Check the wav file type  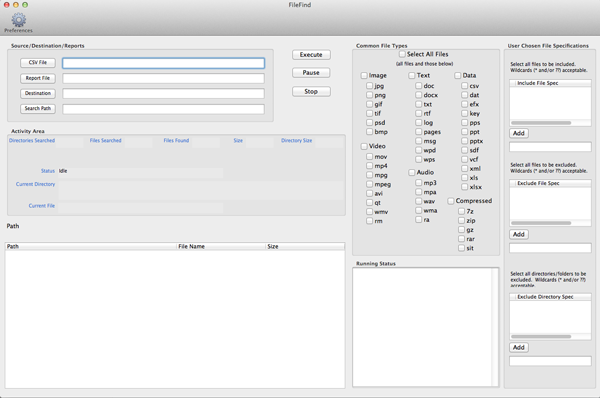coord(419,201)
